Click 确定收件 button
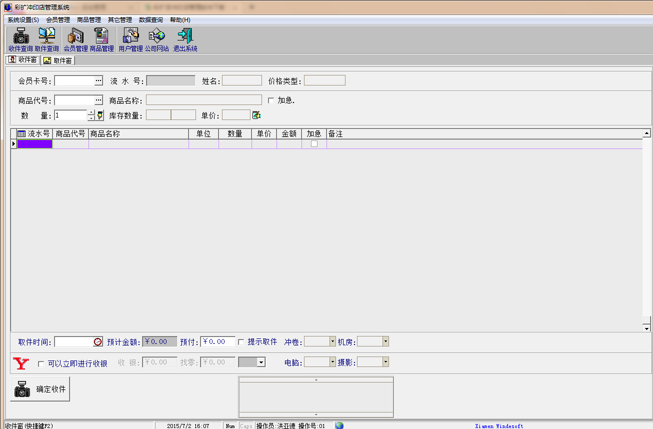Image resolution: width=653 pixels, height=429 pixels. tap(40, 389)
